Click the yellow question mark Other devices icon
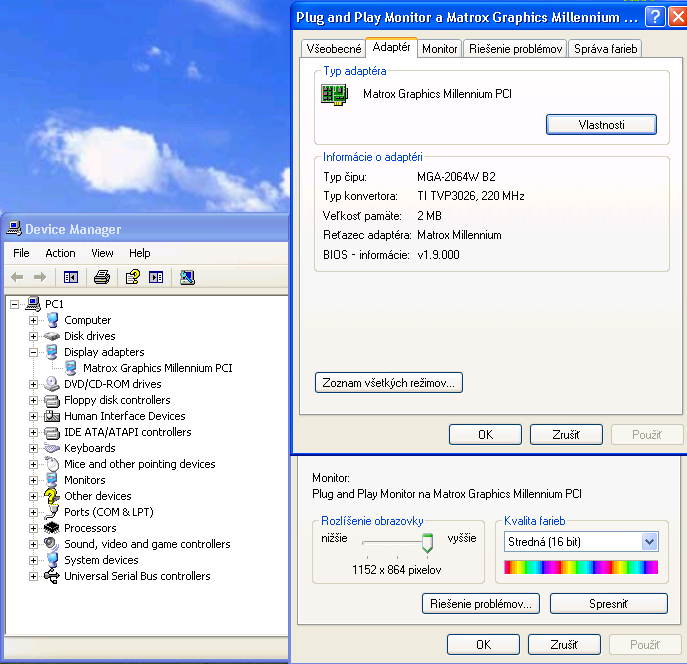Viewport: 687px width, 664px height. [52, 496]
